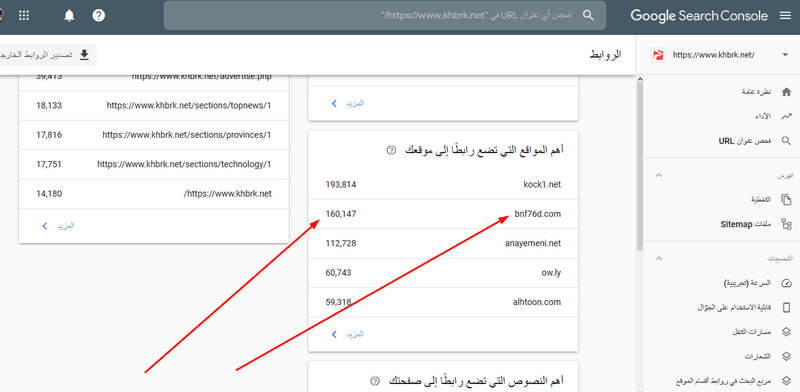Select the ow.ly row
Image resolution: width=800 pixels, height=392 pixels.
(x=443, y=273)
